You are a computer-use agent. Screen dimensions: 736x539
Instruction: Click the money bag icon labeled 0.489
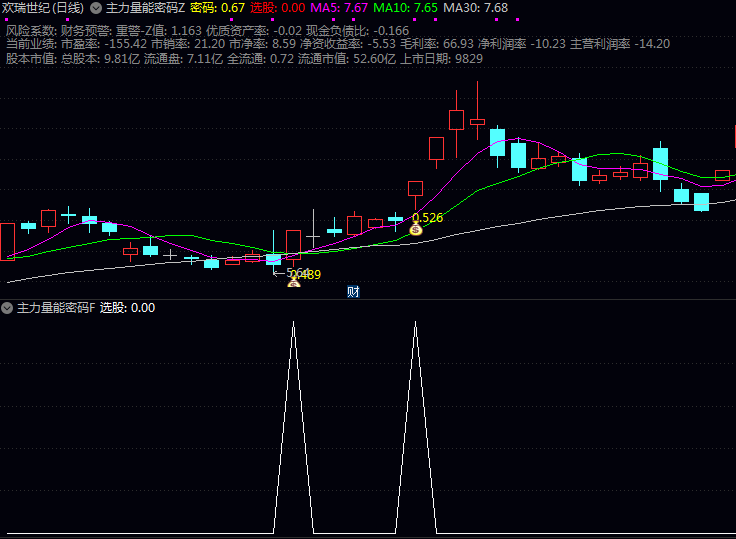(x=294, y=283)
